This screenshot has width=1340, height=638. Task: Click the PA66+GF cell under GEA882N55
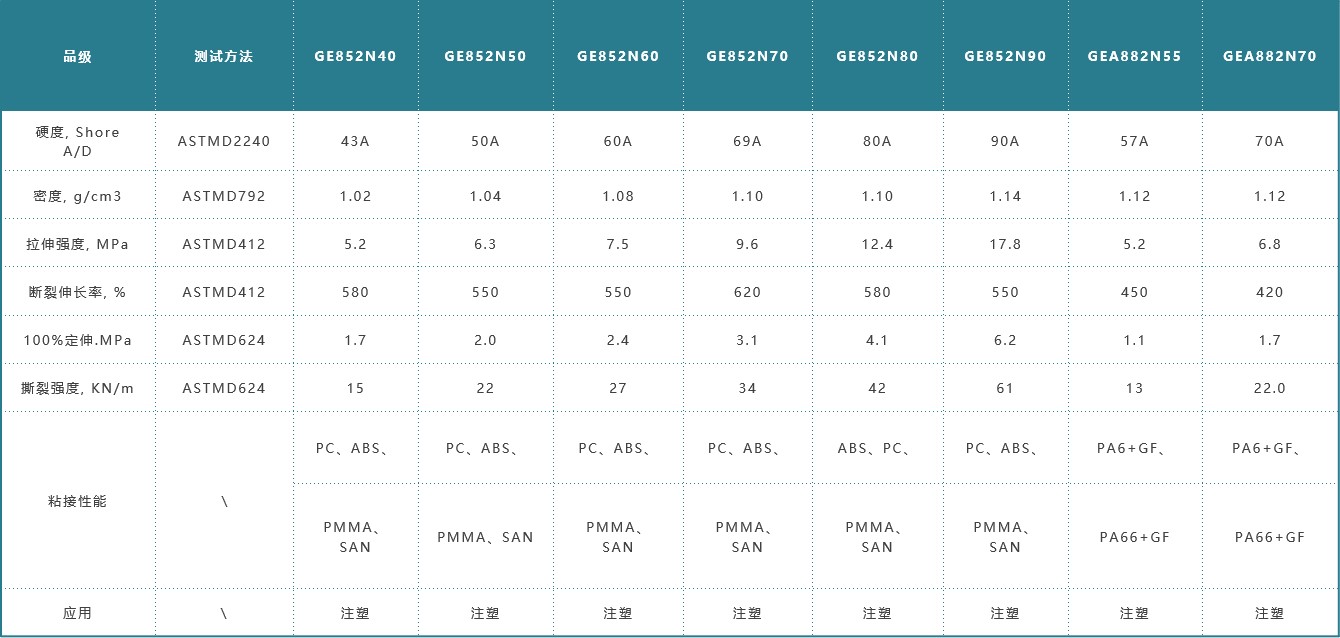click(x=1134, y=537)
